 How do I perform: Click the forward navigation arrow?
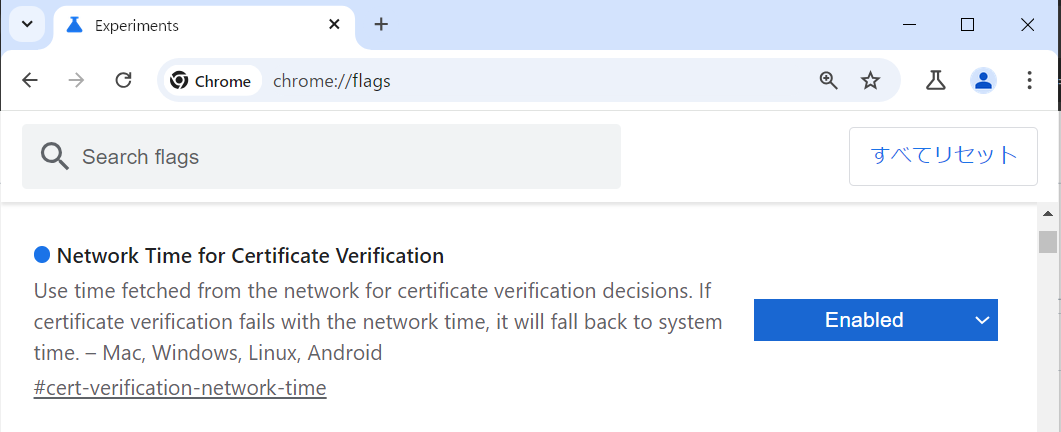[76, 81]
